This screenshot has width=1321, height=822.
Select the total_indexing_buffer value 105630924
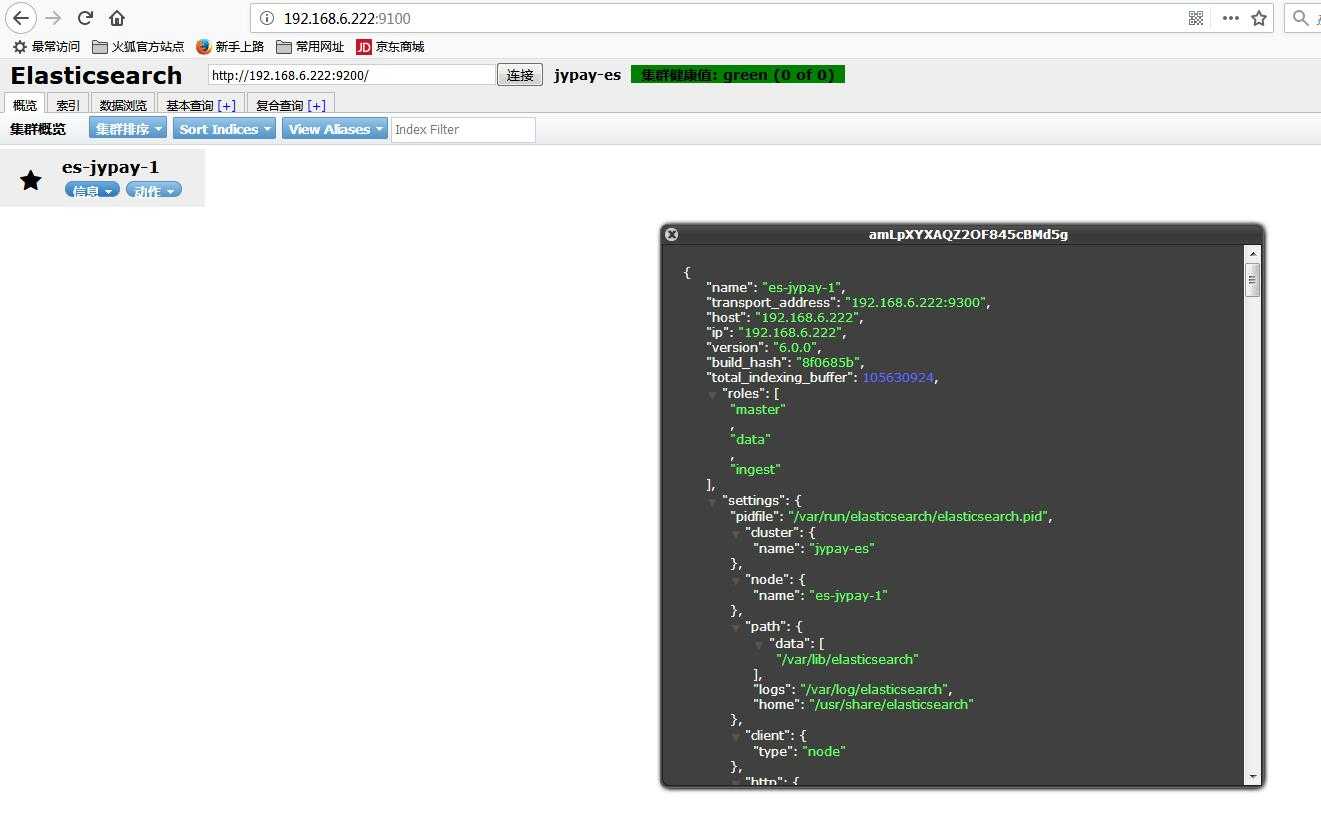click(898, 377)
